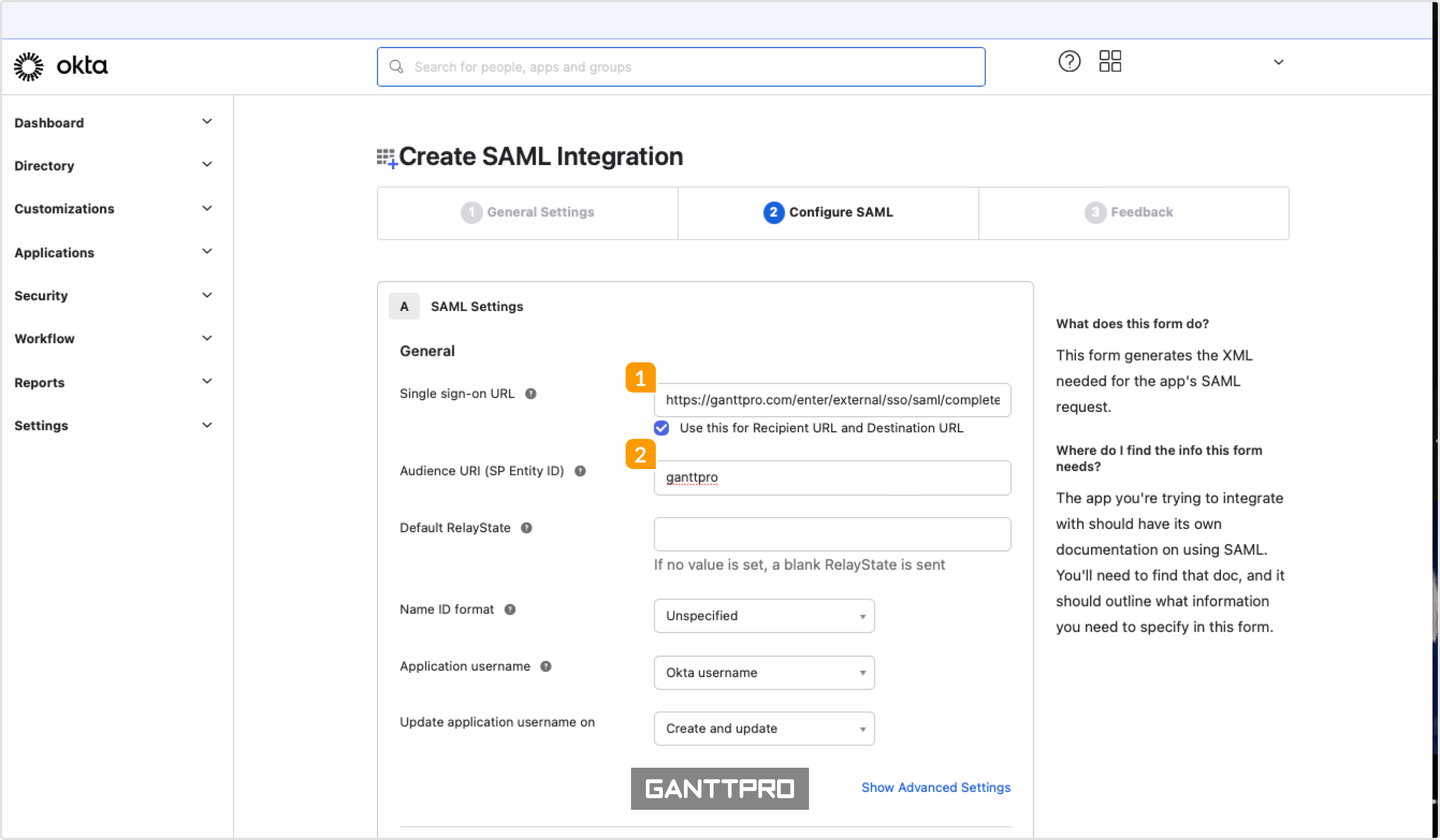Image resolution: width=1440 pixels, height=840 pixels.
Task: Go to the Feedback step
Action: pos(1134,212)
